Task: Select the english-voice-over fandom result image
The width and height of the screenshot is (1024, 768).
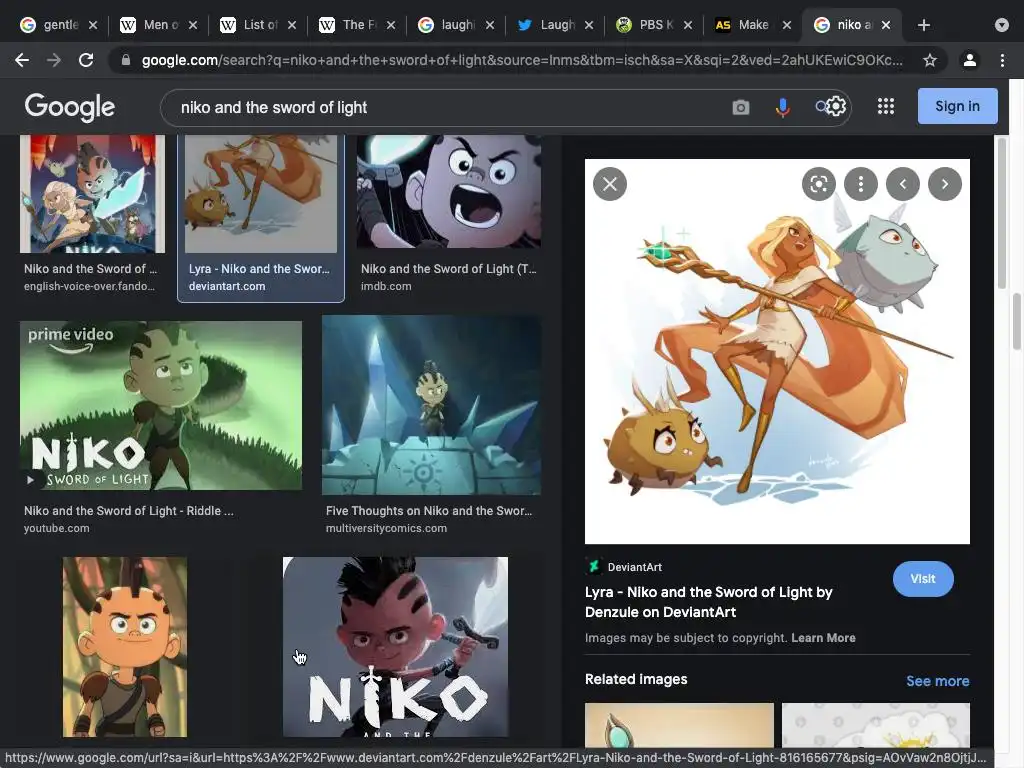Action: click(92, 194)
